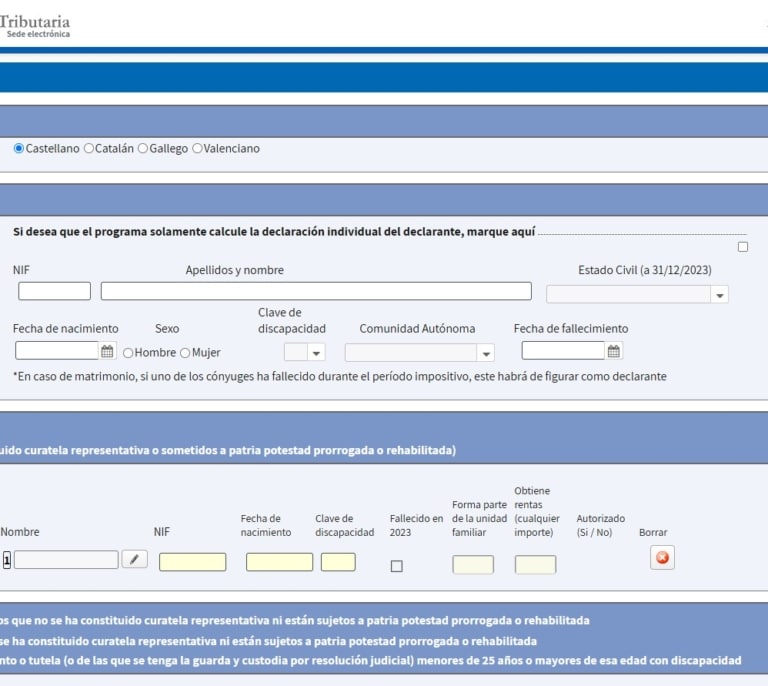
Task: Click row 1 Fecha de nacimiento field
Action: pos(279,562)
